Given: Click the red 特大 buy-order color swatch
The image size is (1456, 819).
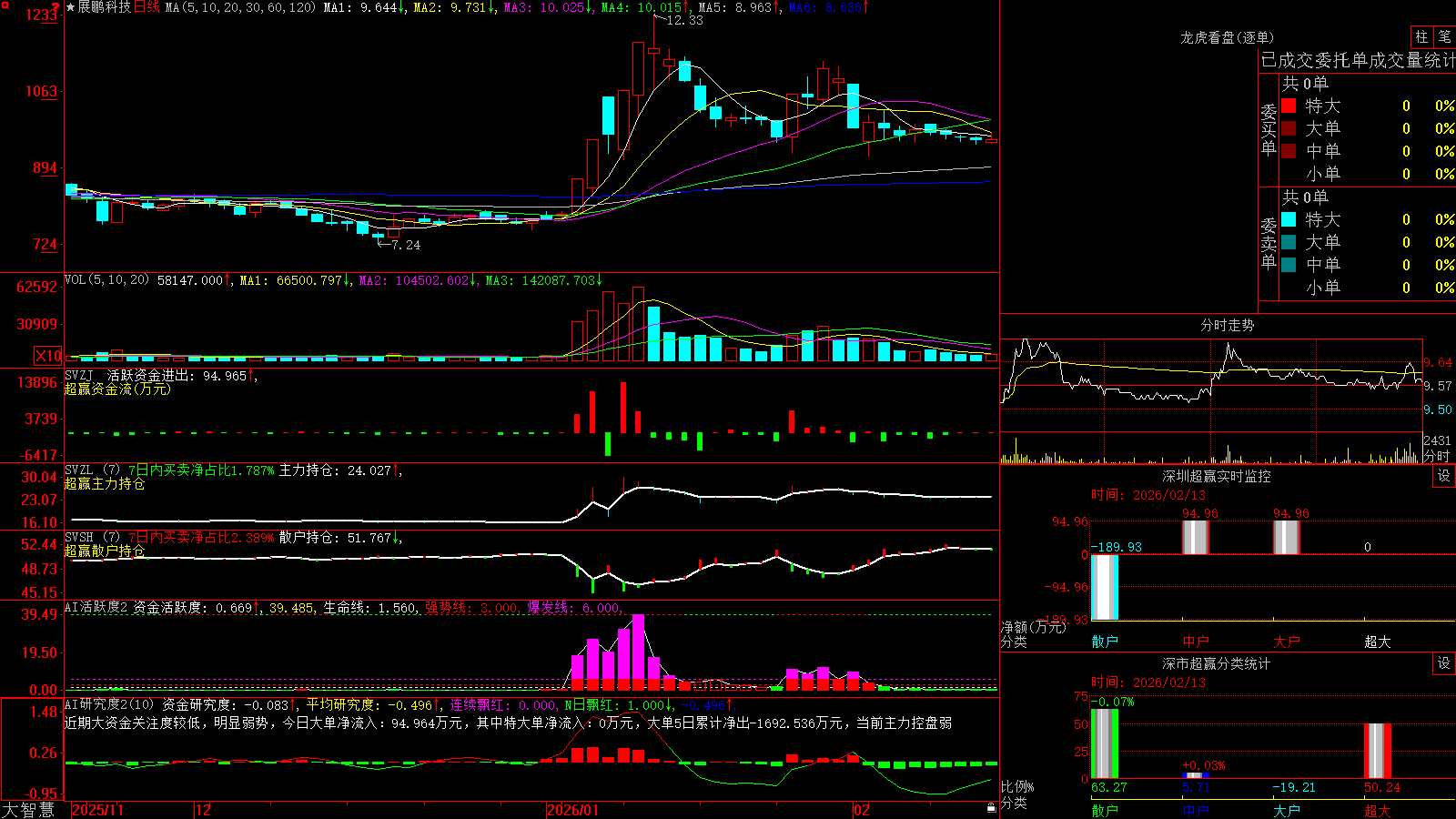Looking at the screenshot, I should point(1289,106).
